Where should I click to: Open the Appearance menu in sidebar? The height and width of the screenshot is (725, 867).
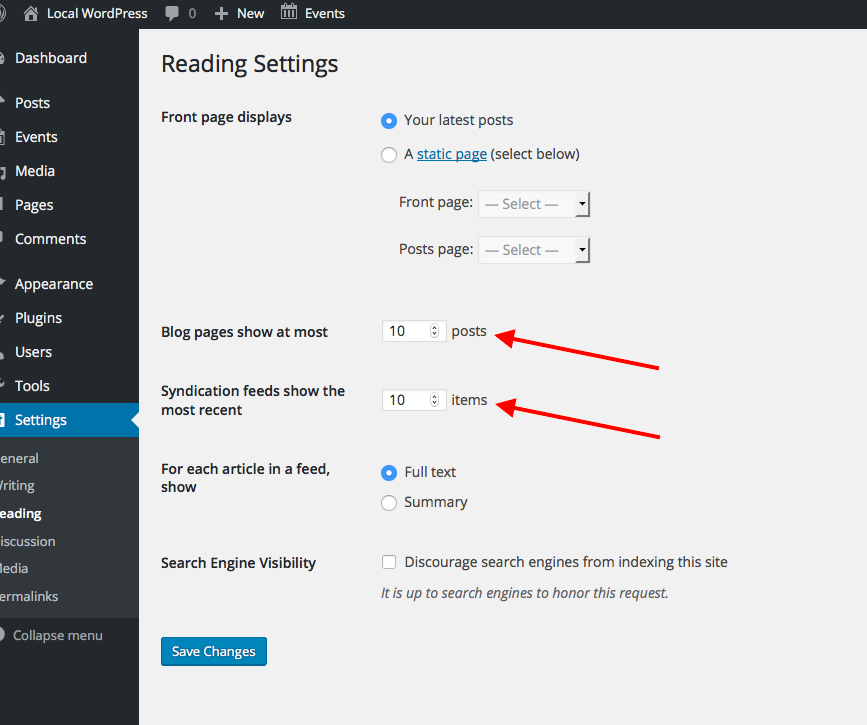point(54,284)
